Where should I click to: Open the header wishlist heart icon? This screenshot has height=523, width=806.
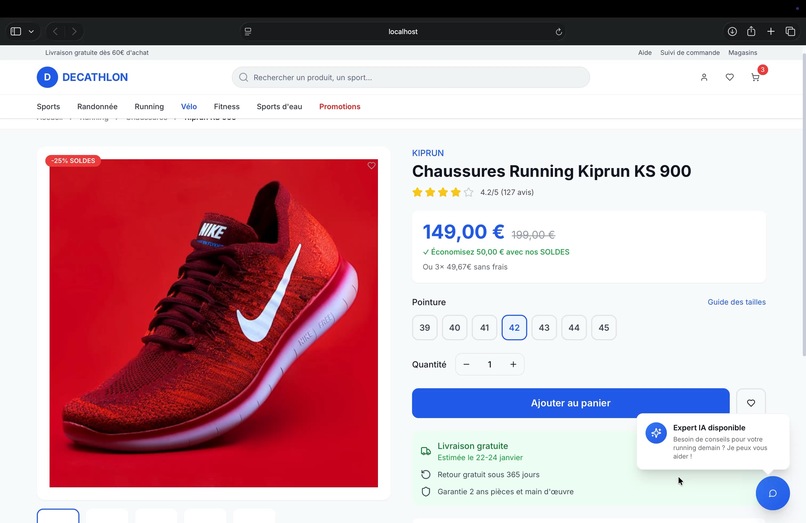pos(729,77)
